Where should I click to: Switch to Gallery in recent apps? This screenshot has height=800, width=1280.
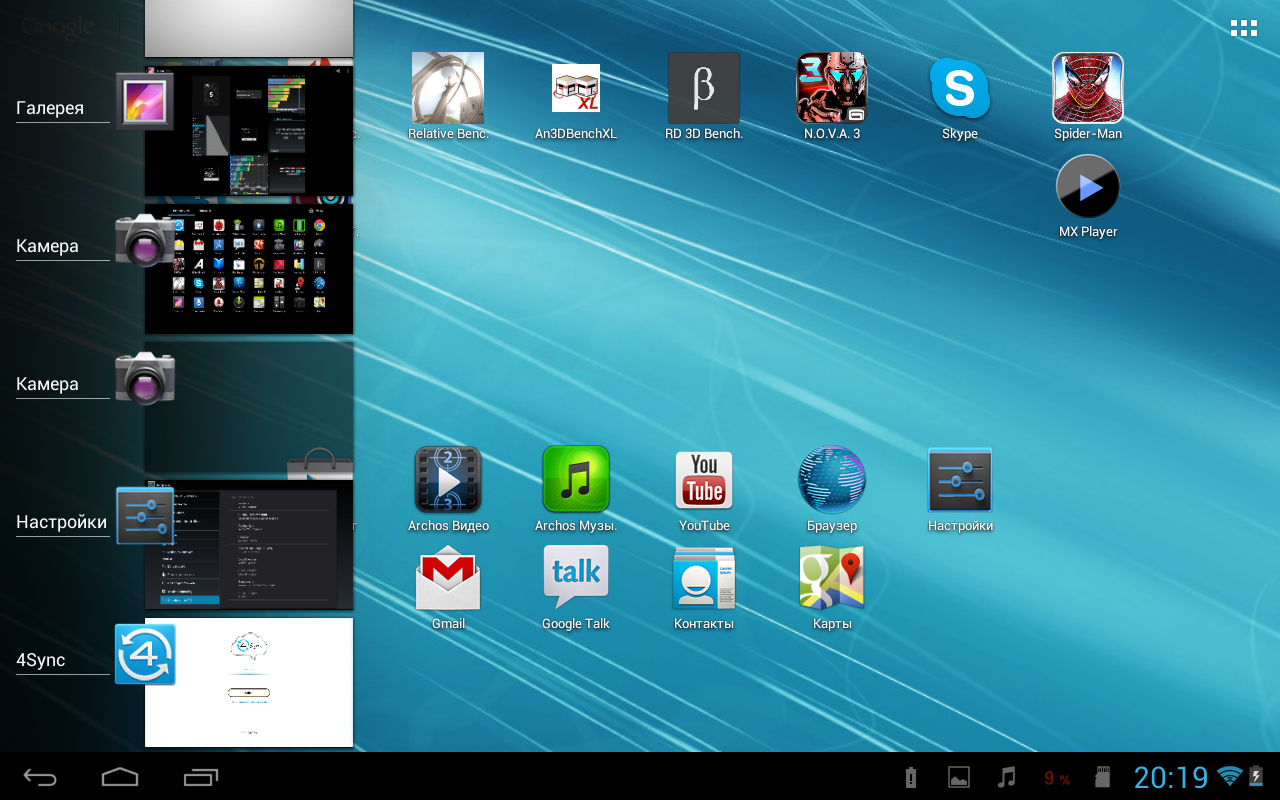point(249,130)
